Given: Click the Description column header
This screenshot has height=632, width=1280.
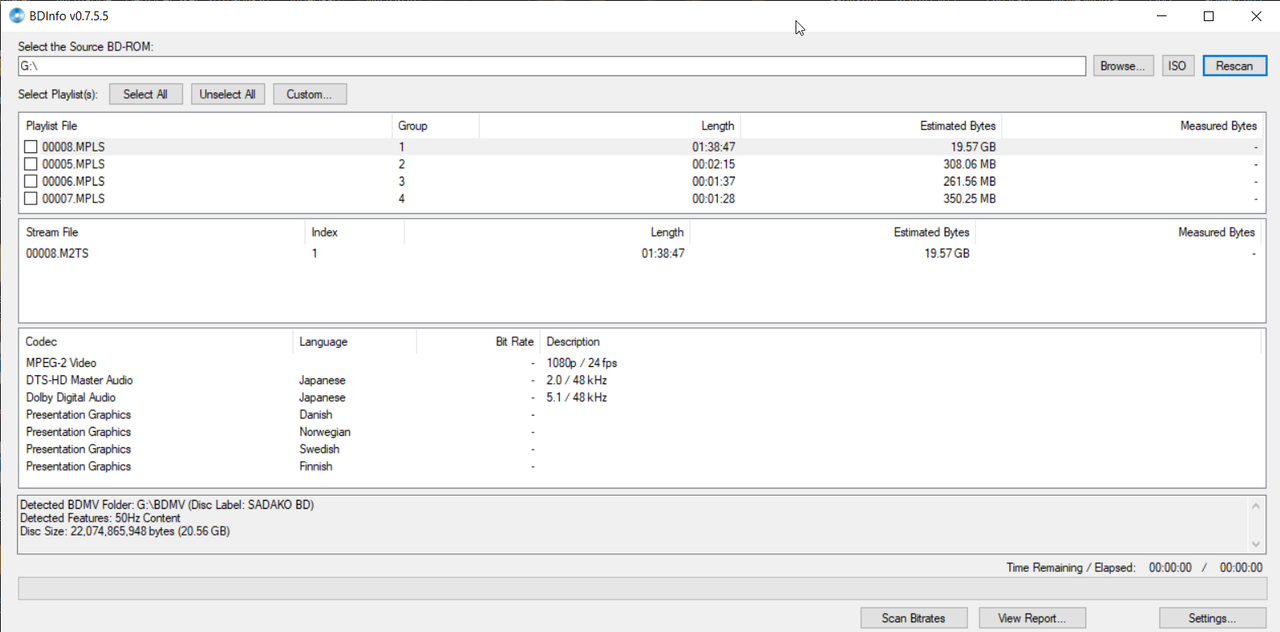Looking at the screenshot, I should click(900, 342).
